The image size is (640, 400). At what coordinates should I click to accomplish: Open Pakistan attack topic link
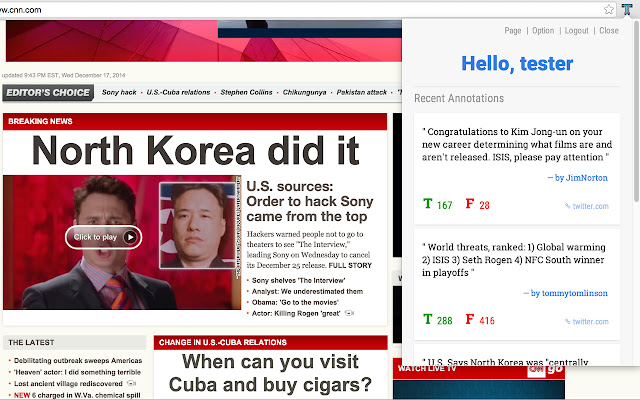pyautogui.click(x=362, y=92)
